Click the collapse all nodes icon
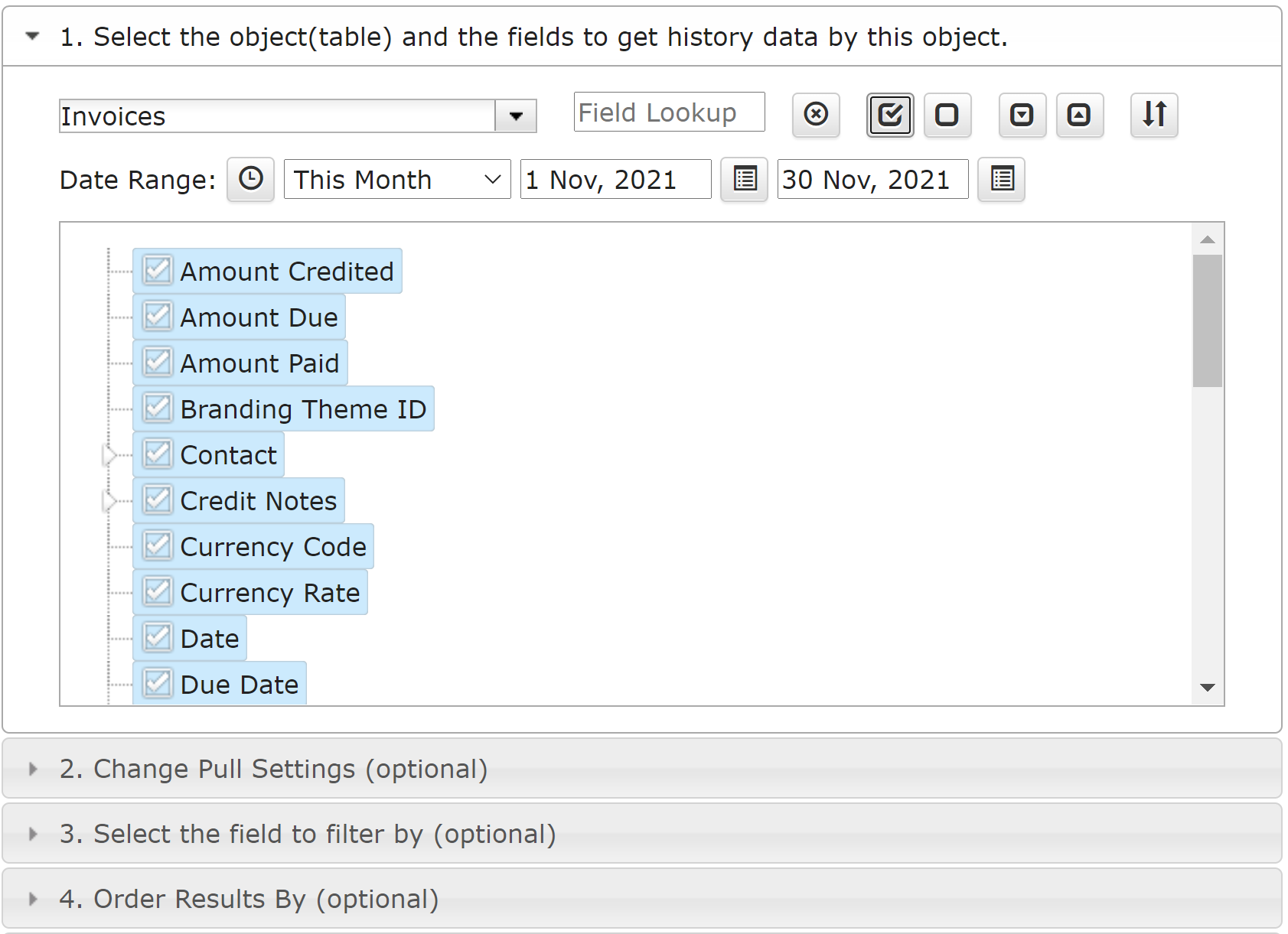Viewport: 1288px width, 934px height. click(1079, 115)
